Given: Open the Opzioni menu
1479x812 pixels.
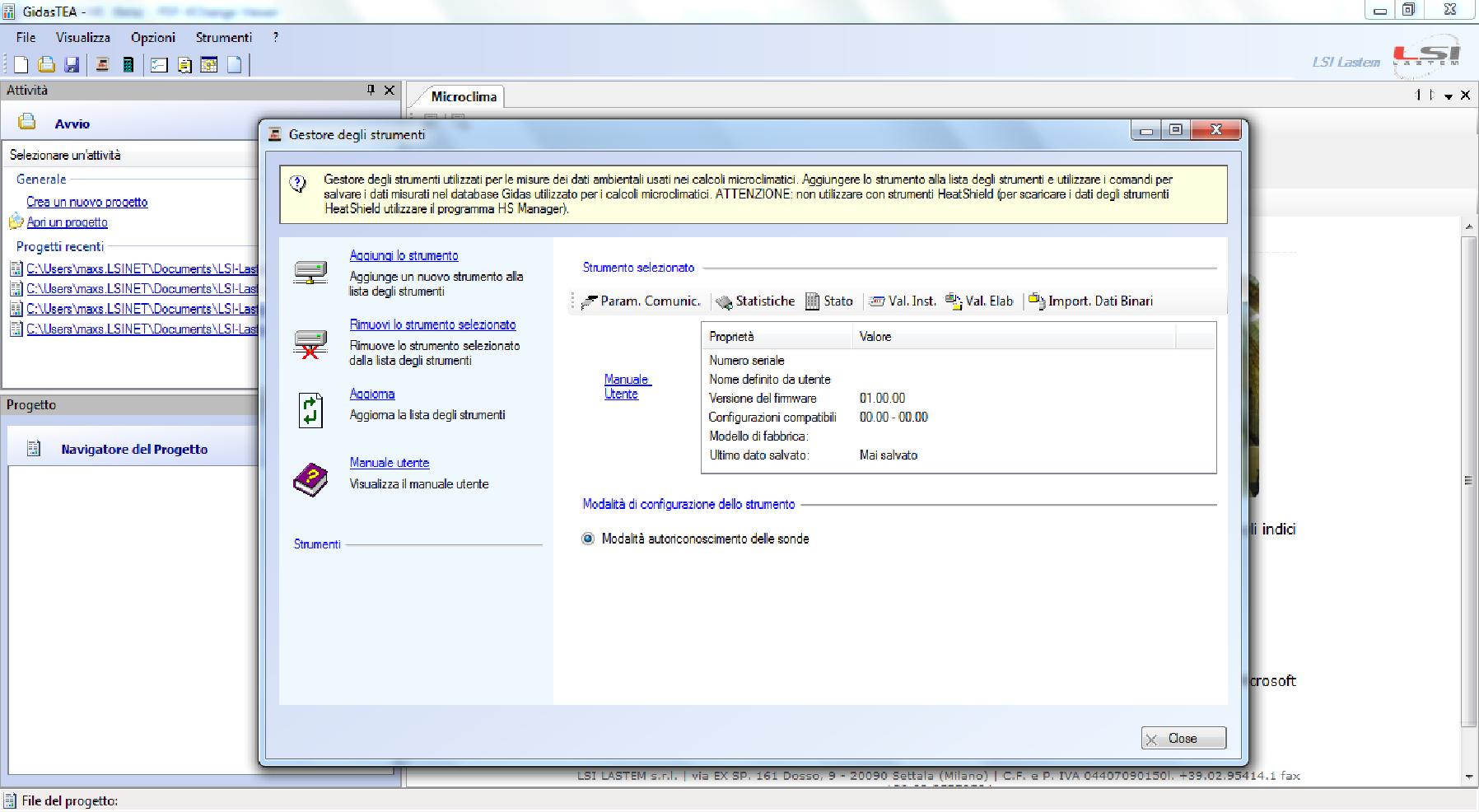Looking at the screenshot, I should (x=153, y=37).
